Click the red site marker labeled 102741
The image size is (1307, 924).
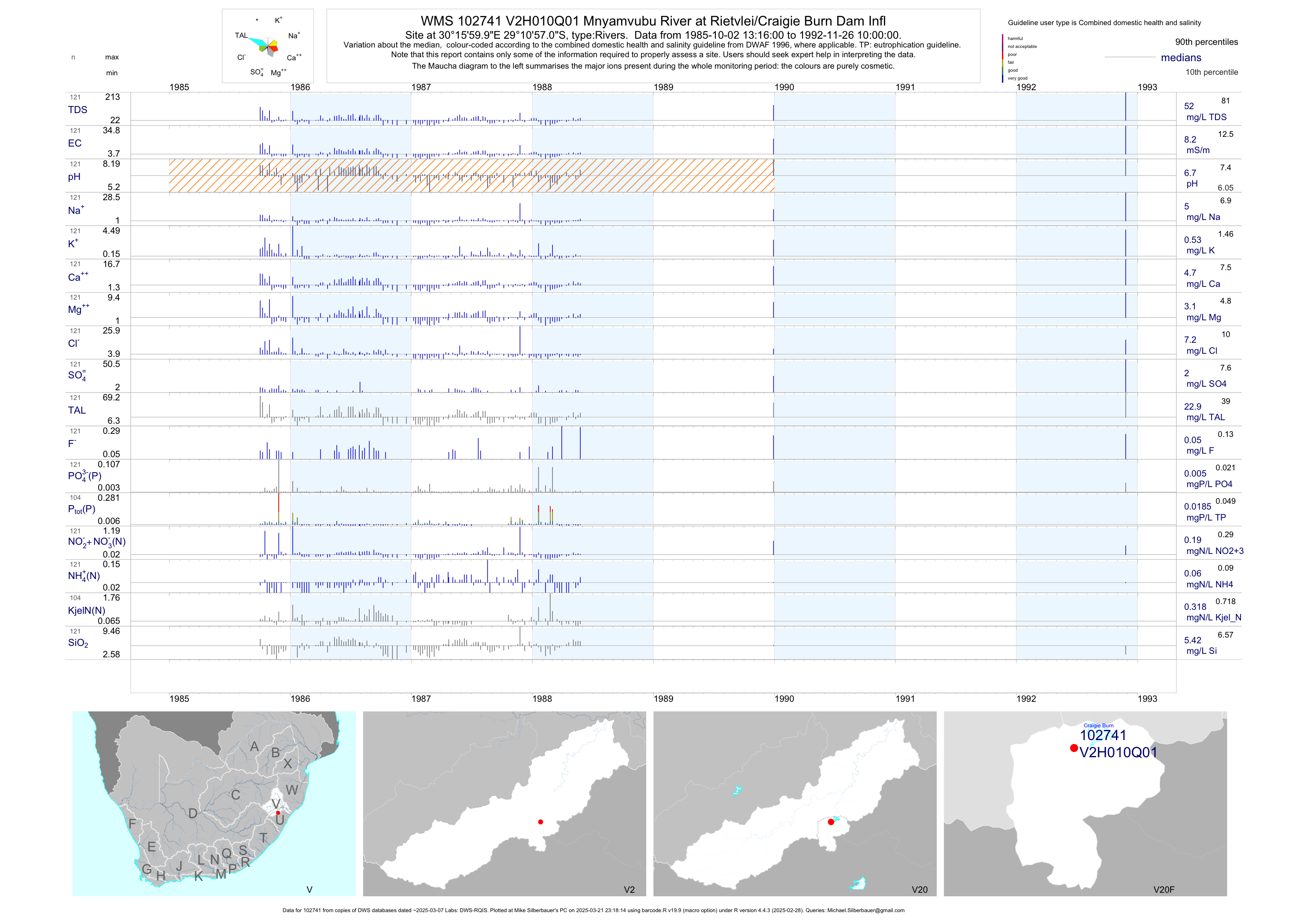pos(1074,748)
